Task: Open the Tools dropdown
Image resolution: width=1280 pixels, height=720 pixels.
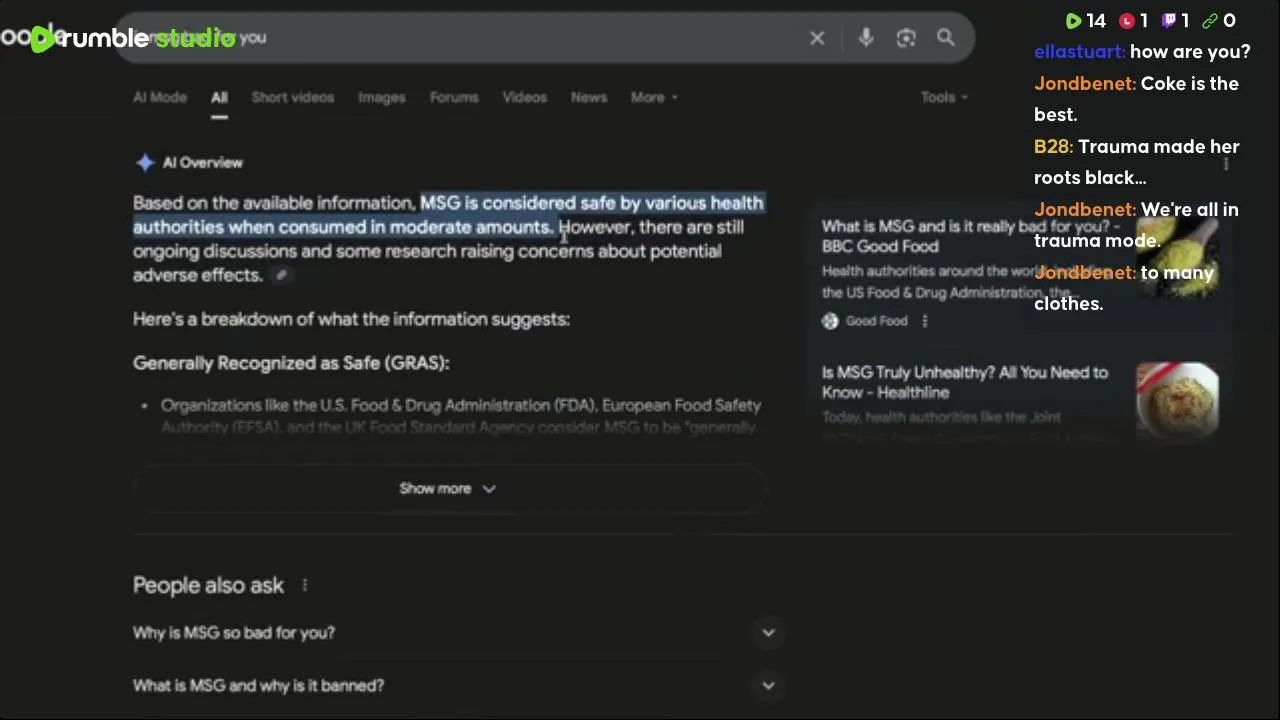Action: click(x=944, y=97)
